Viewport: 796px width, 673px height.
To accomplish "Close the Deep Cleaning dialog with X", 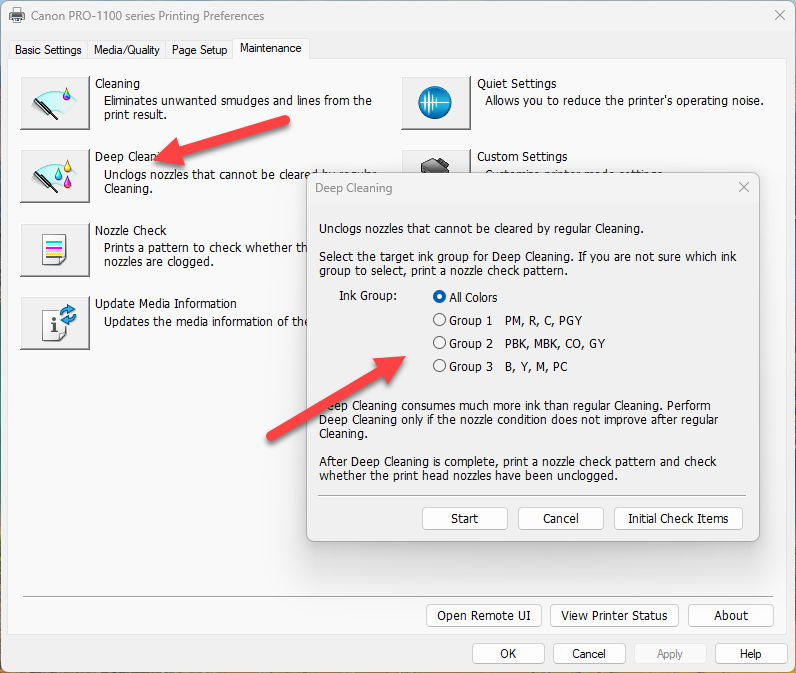I will click(744, 187).
